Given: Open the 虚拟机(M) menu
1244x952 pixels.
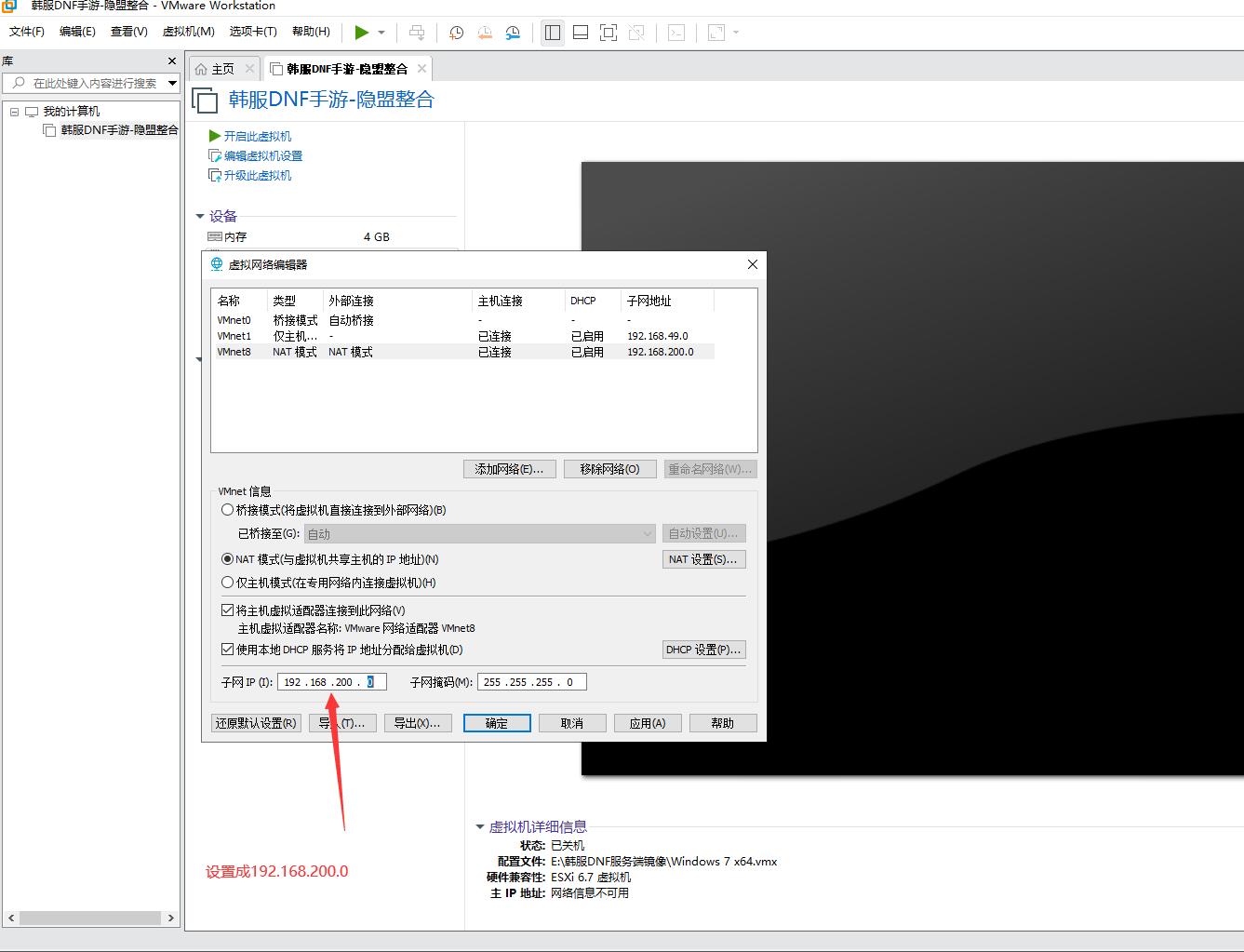Looking at the screenshot, I should (x=188, y=31).
